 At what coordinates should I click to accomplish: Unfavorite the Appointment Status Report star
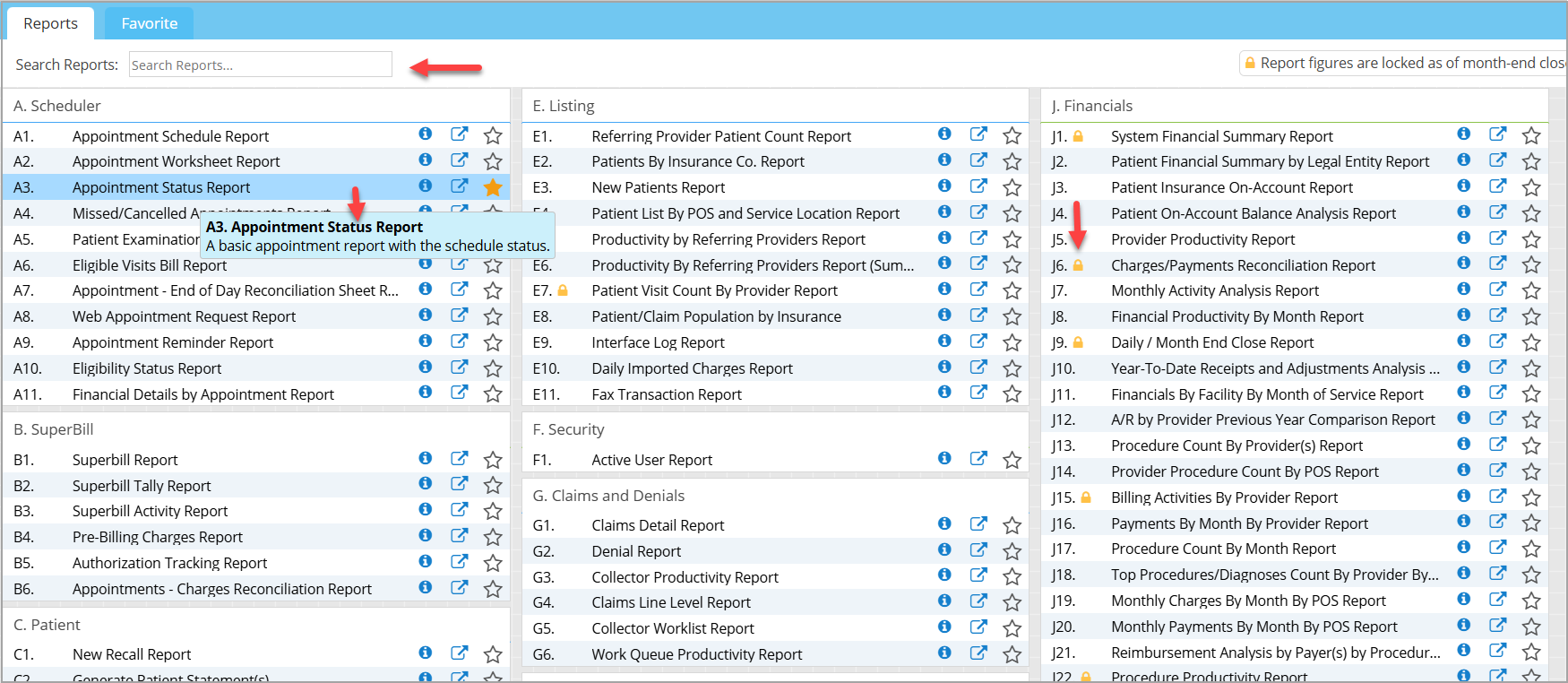493,187
